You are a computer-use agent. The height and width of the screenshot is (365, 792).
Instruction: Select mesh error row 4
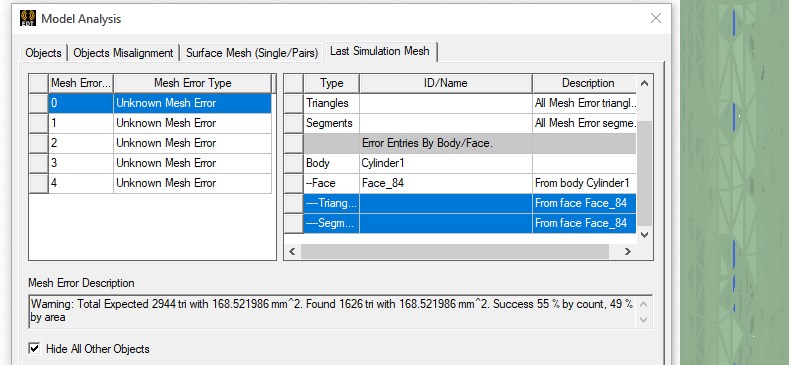(x=150, y=183)
